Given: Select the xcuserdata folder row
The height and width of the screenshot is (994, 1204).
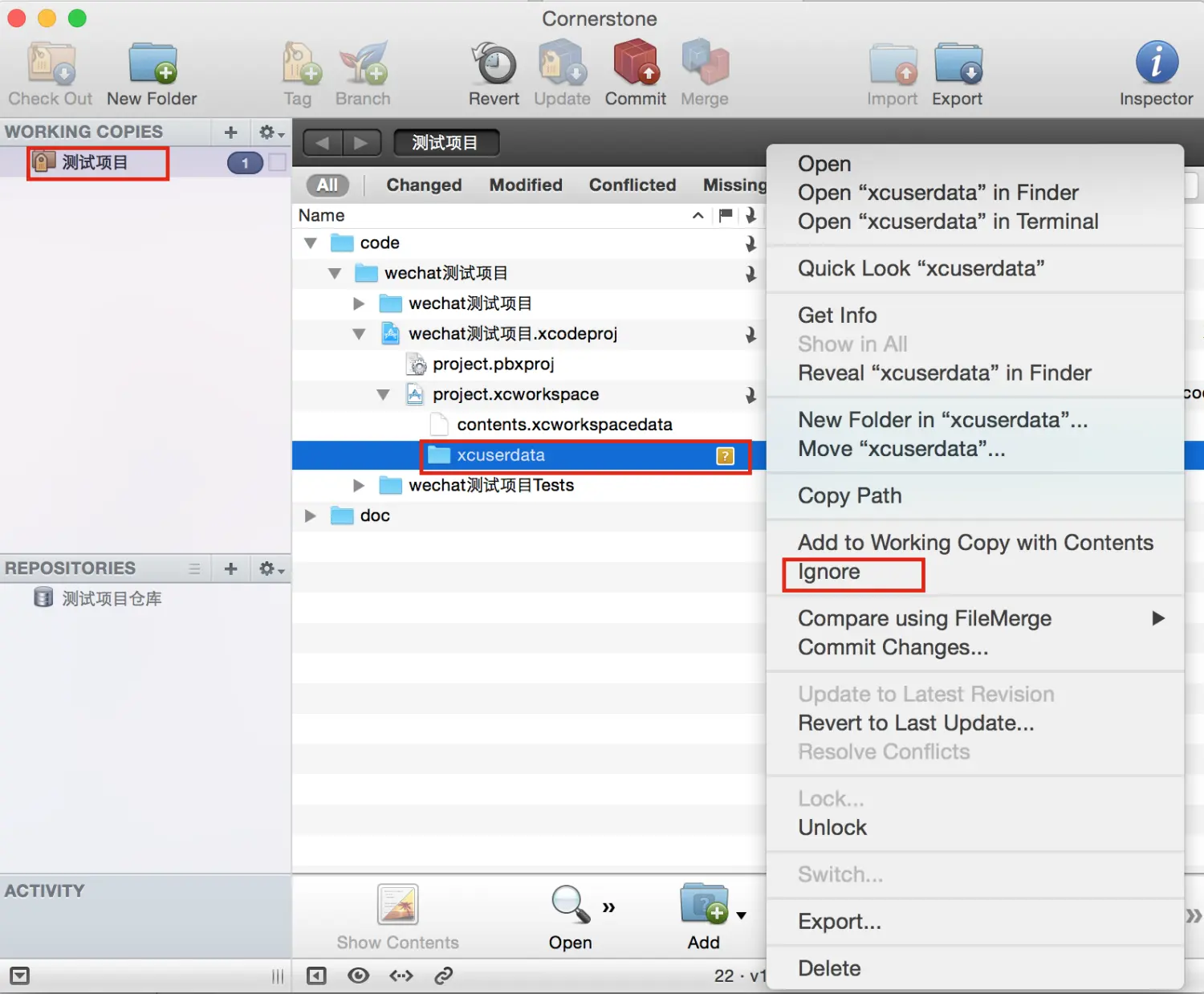Looking at the screenshot, I should tap(529, 455).
